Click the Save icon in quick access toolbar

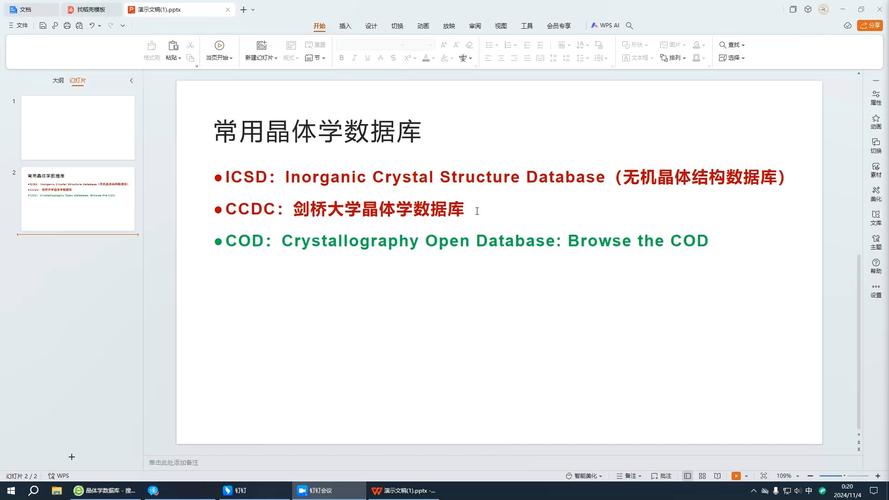pos(43,26)
